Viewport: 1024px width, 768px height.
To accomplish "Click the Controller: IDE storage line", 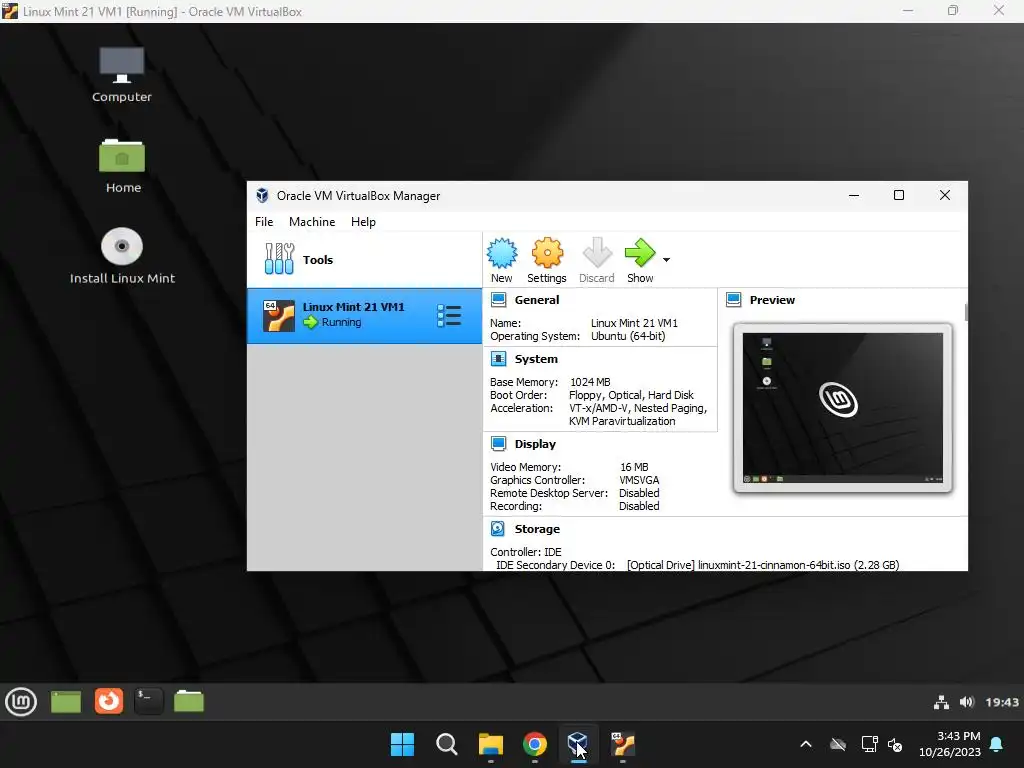I will [x=526, y=552].
